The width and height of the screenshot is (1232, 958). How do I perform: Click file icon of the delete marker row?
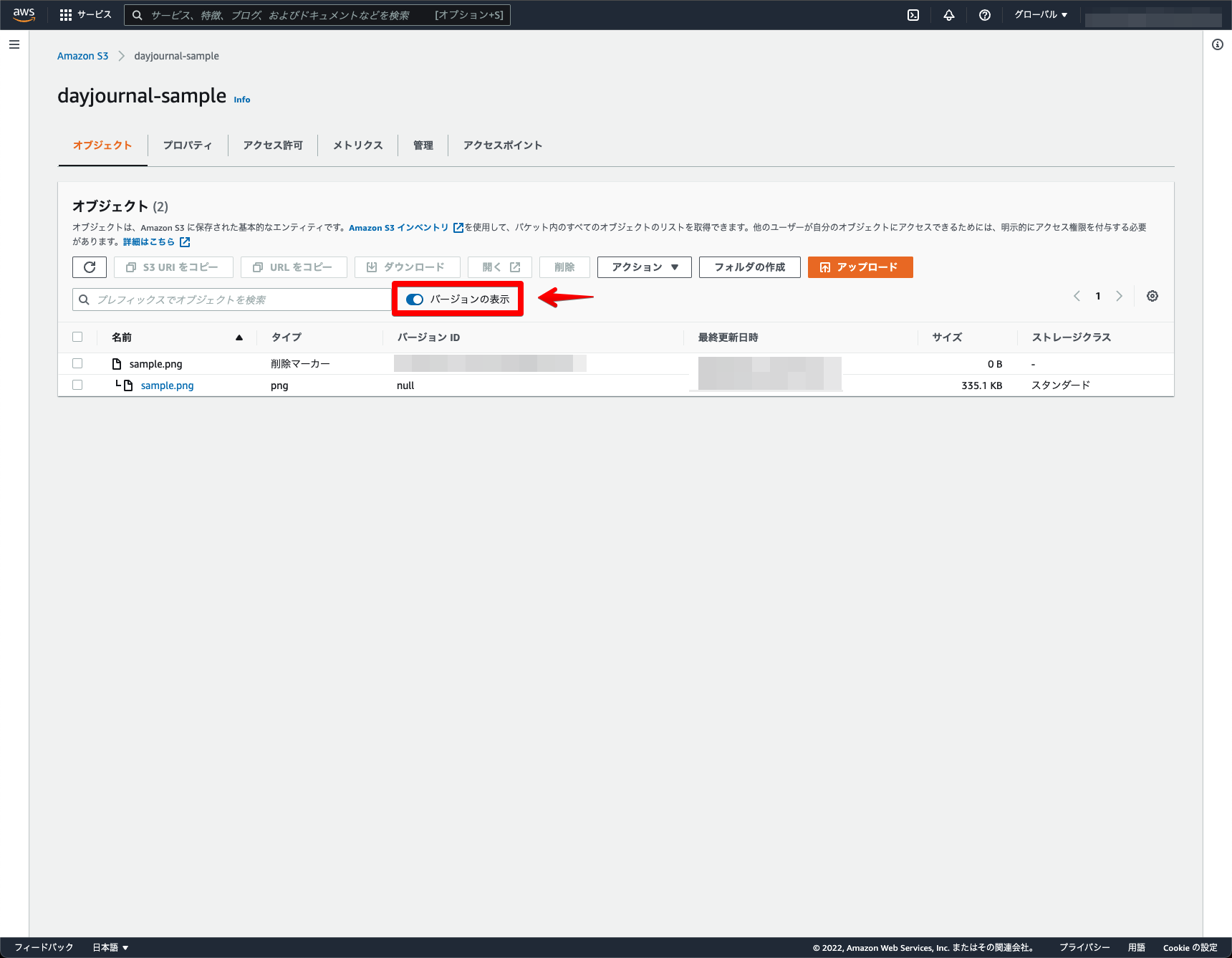(x=117, y=364)
